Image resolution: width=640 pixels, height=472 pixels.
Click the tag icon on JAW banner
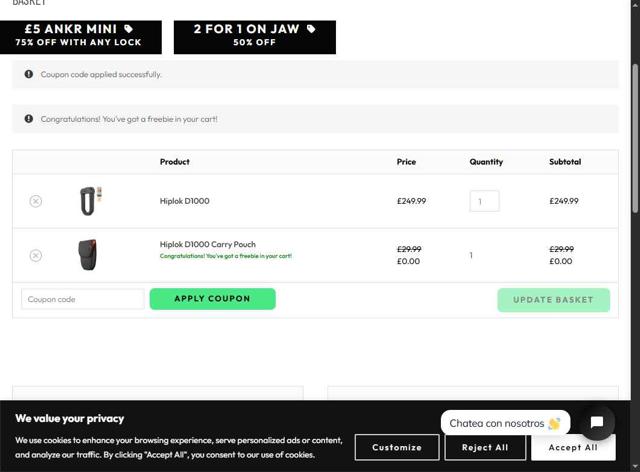pyautogui.click(x=311, y=29)
